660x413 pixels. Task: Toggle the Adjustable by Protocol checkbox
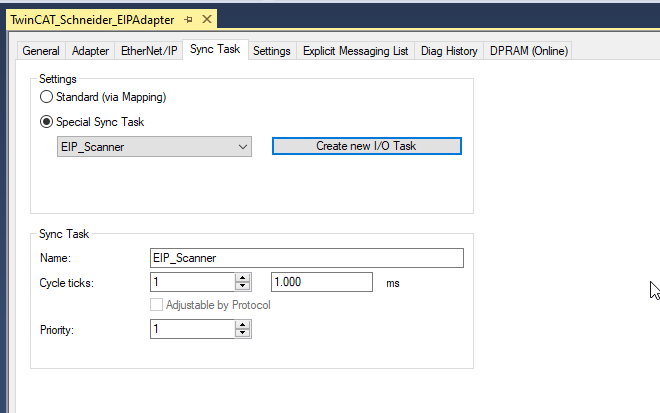(157, 305)
